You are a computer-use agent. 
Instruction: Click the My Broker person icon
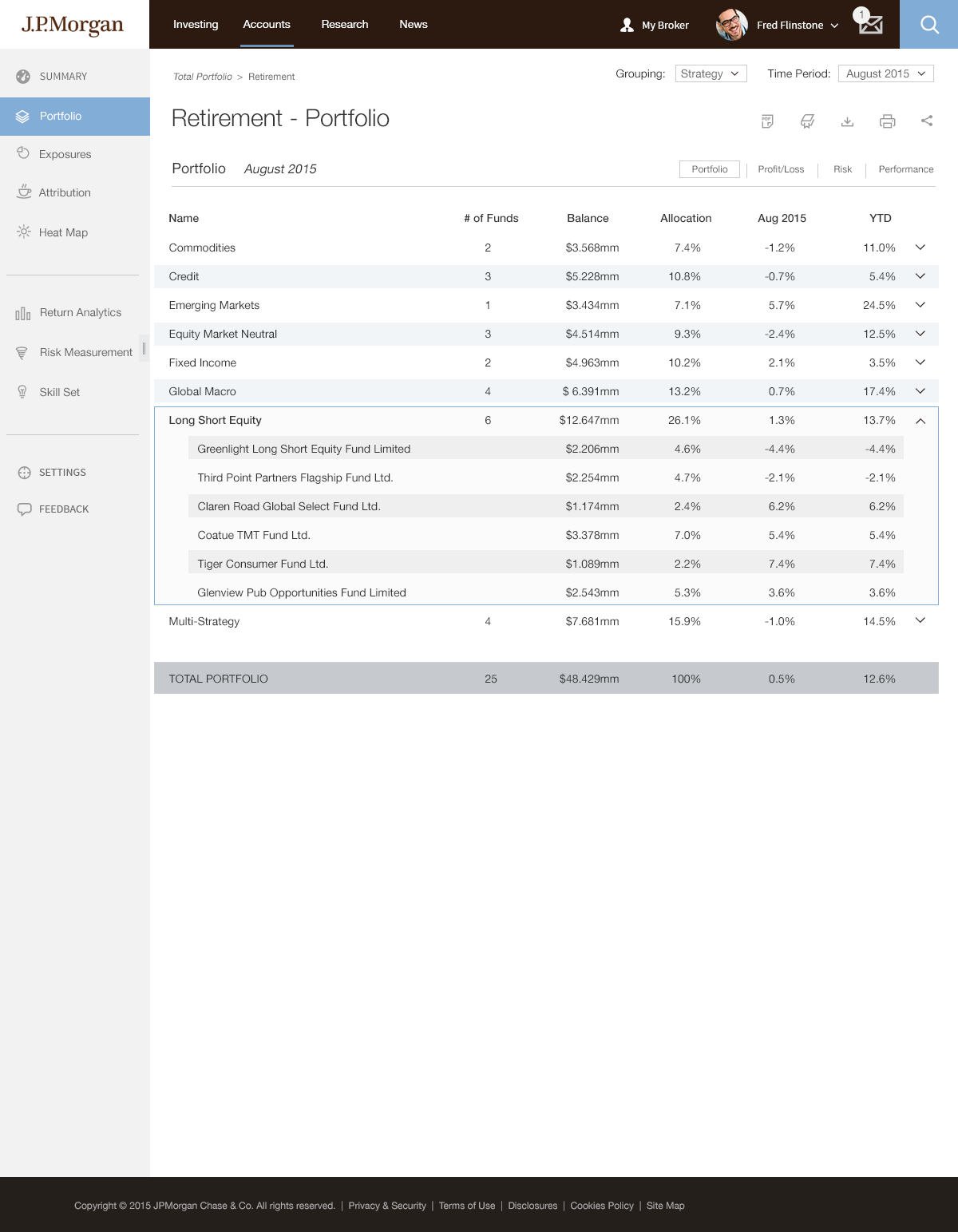(x=627, y=25)
